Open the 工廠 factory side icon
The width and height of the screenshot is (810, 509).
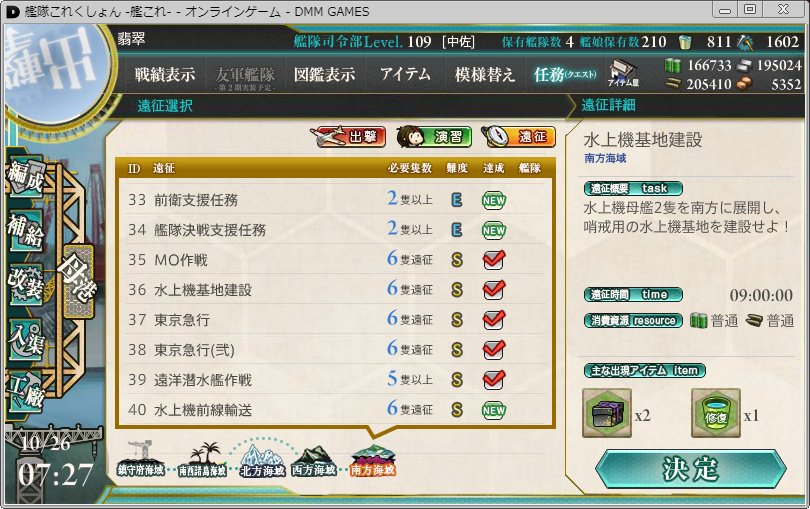[26, 392]
